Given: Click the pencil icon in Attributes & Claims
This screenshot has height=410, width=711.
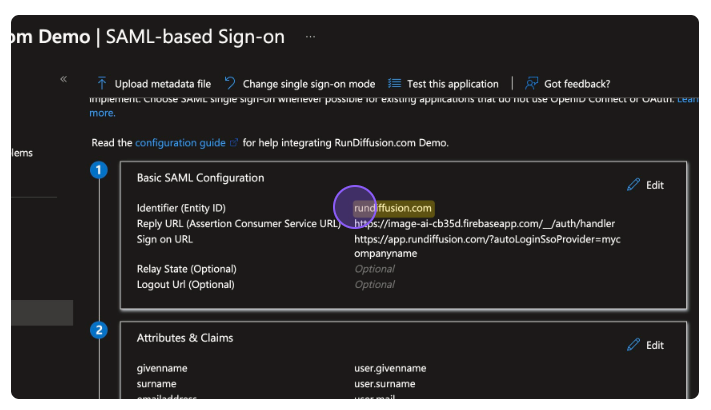Looking at the screenshot, I should (633, 345).
